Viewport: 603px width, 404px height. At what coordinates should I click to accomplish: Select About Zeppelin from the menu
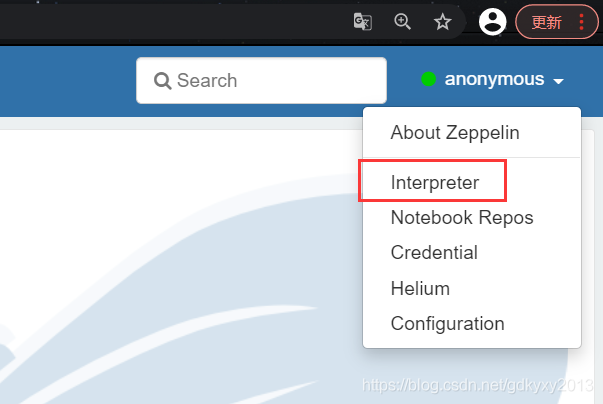click(455, 132)
